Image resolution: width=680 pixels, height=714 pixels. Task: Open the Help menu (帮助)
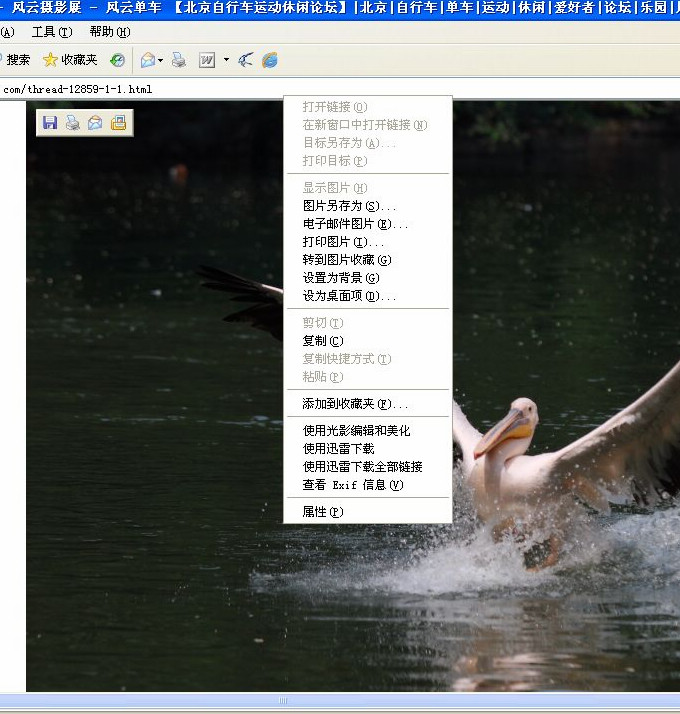(x=110, y=32)
